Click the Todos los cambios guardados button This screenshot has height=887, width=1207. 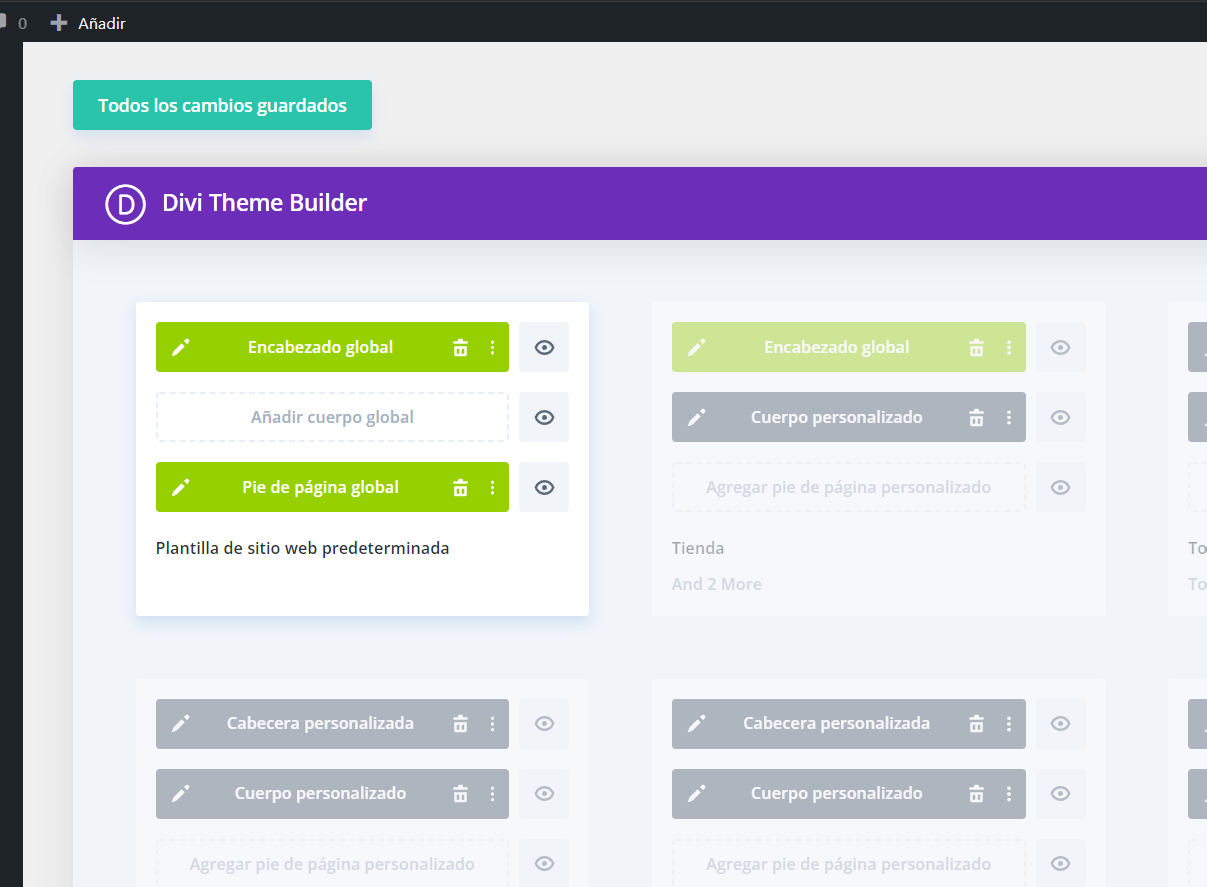click(222, 105)
